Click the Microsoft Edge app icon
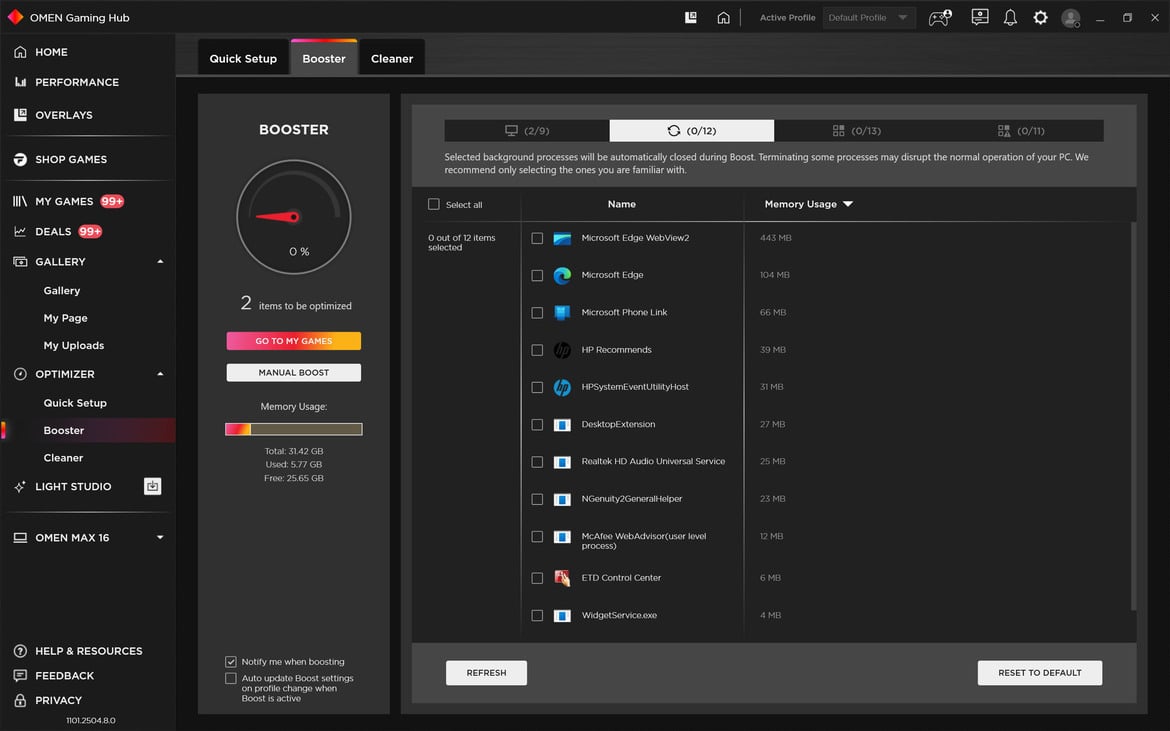The width and height of the screenshot is (1170, 731). point(562,275)
